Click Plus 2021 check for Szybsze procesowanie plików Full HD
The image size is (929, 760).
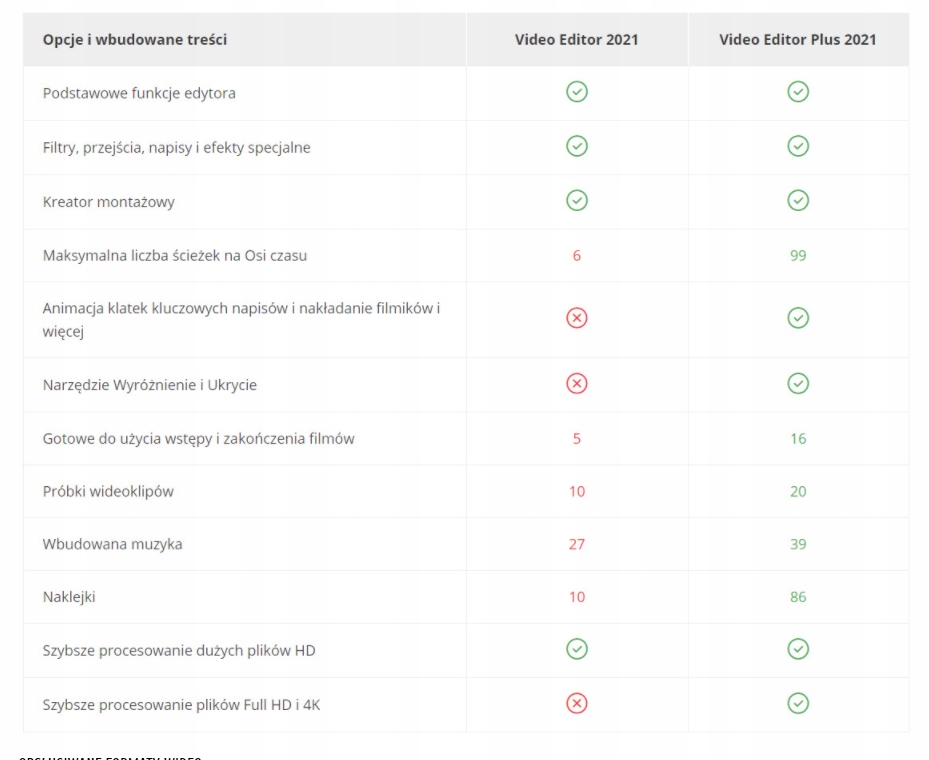[x=798, y=704]
